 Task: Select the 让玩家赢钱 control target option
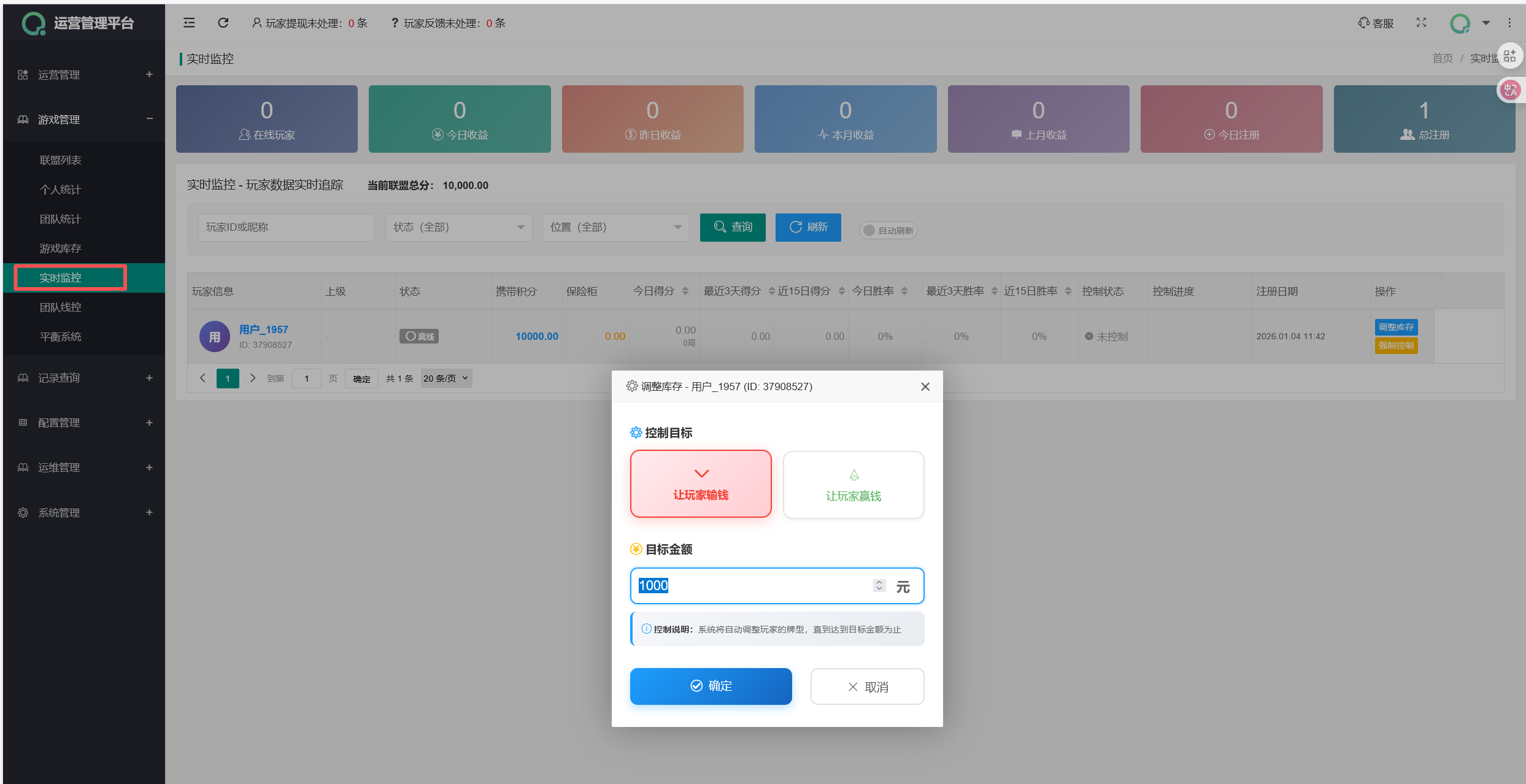[853, 485]
